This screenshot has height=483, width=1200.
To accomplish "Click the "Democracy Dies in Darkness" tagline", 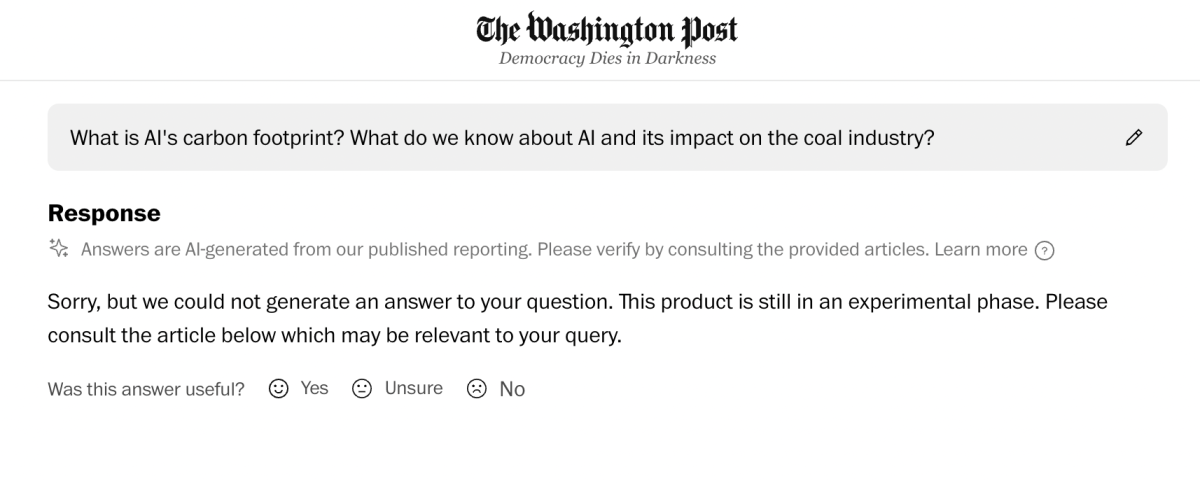I will coord(607,58).
